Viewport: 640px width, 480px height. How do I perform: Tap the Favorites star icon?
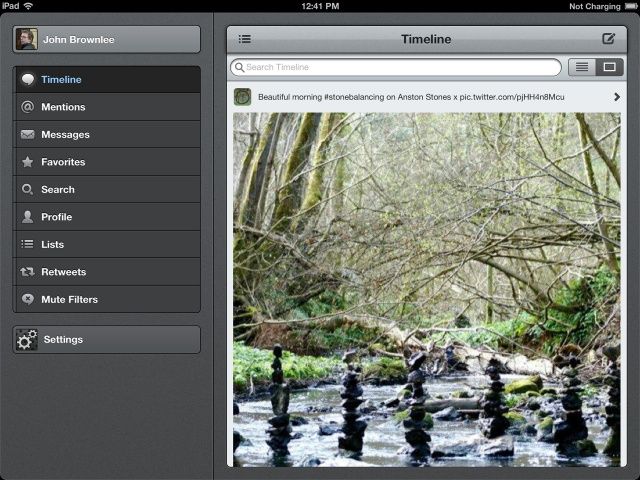tap(28, 162)
